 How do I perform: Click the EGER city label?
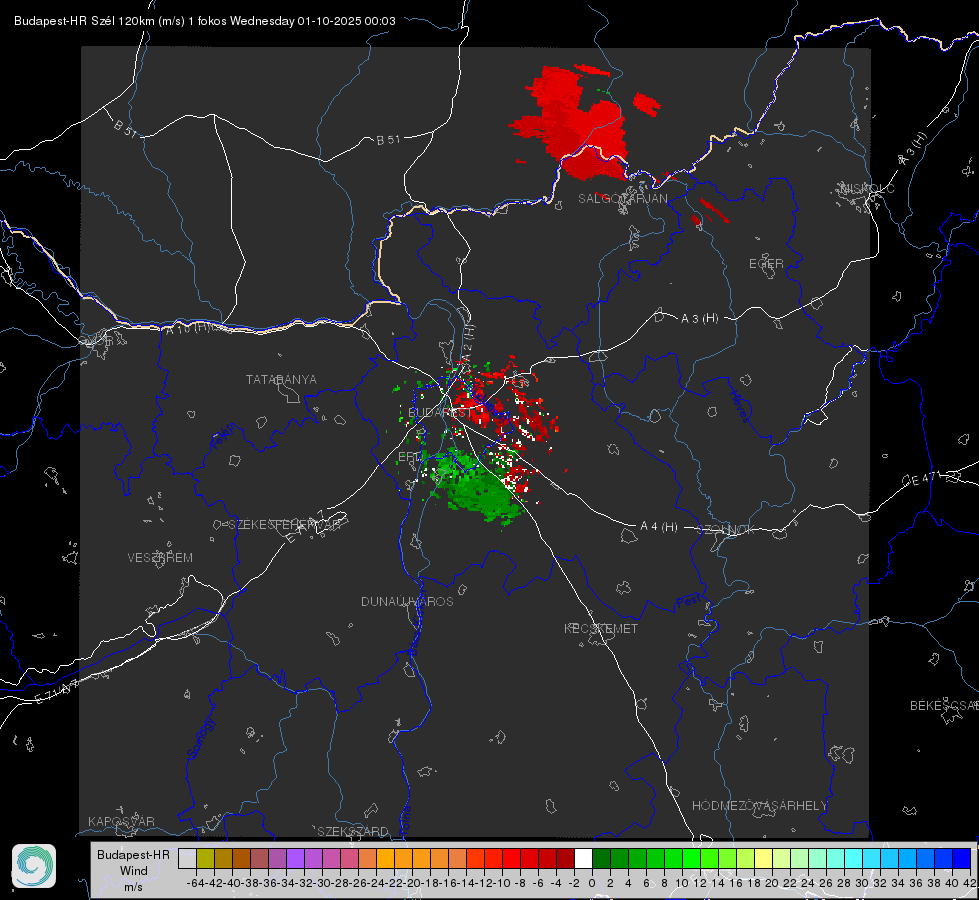click(766, 264)
